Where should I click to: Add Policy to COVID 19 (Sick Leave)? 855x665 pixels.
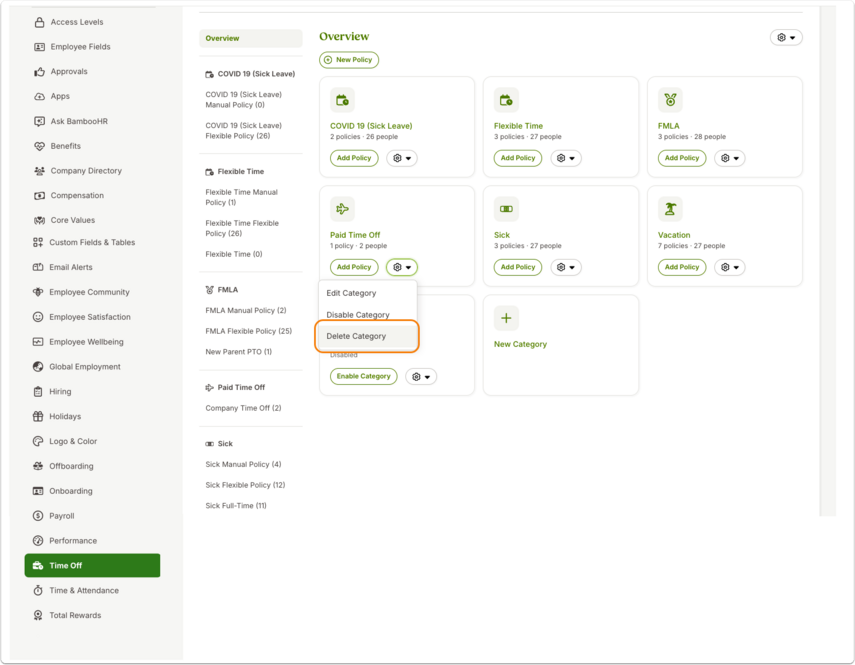[x=354, y=158]
